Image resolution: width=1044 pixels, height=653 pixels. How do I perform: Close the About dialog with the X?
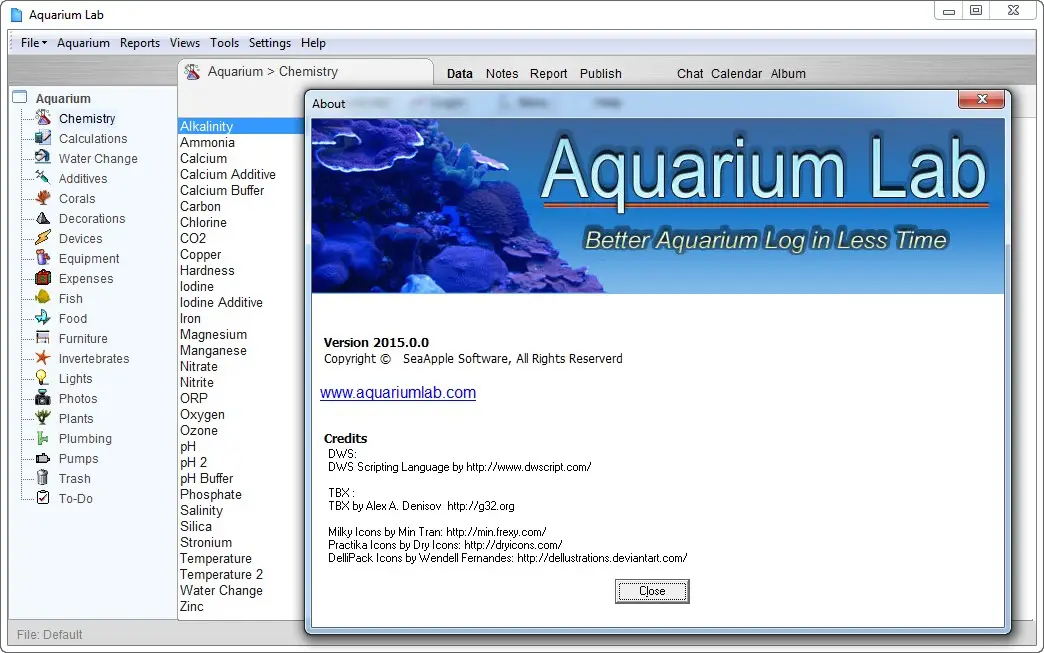pos(981,99)
